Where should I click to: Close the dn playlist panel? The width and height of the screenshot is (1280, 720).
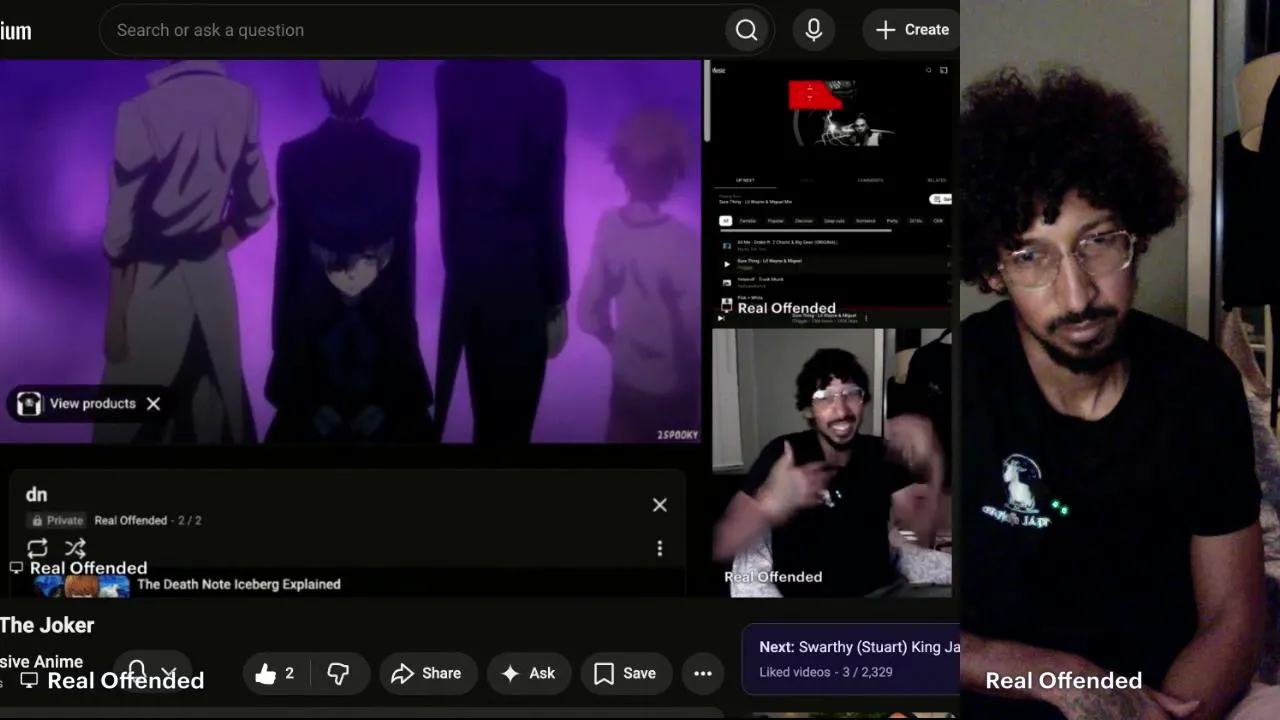(660, 505)
